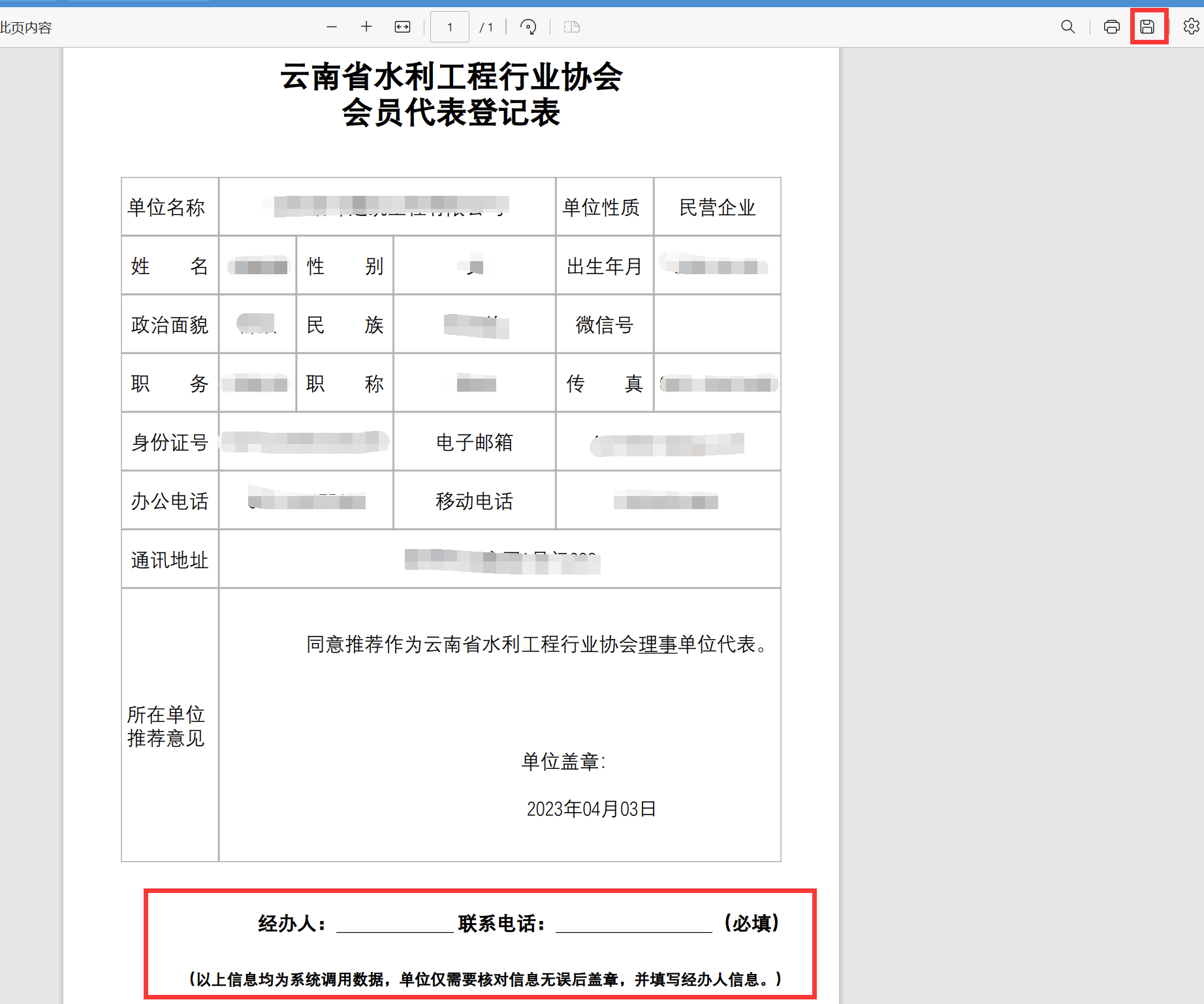Click the '此页内容' label in toolbar
Screen dimensions: 1204x1004
click(26, 27)
